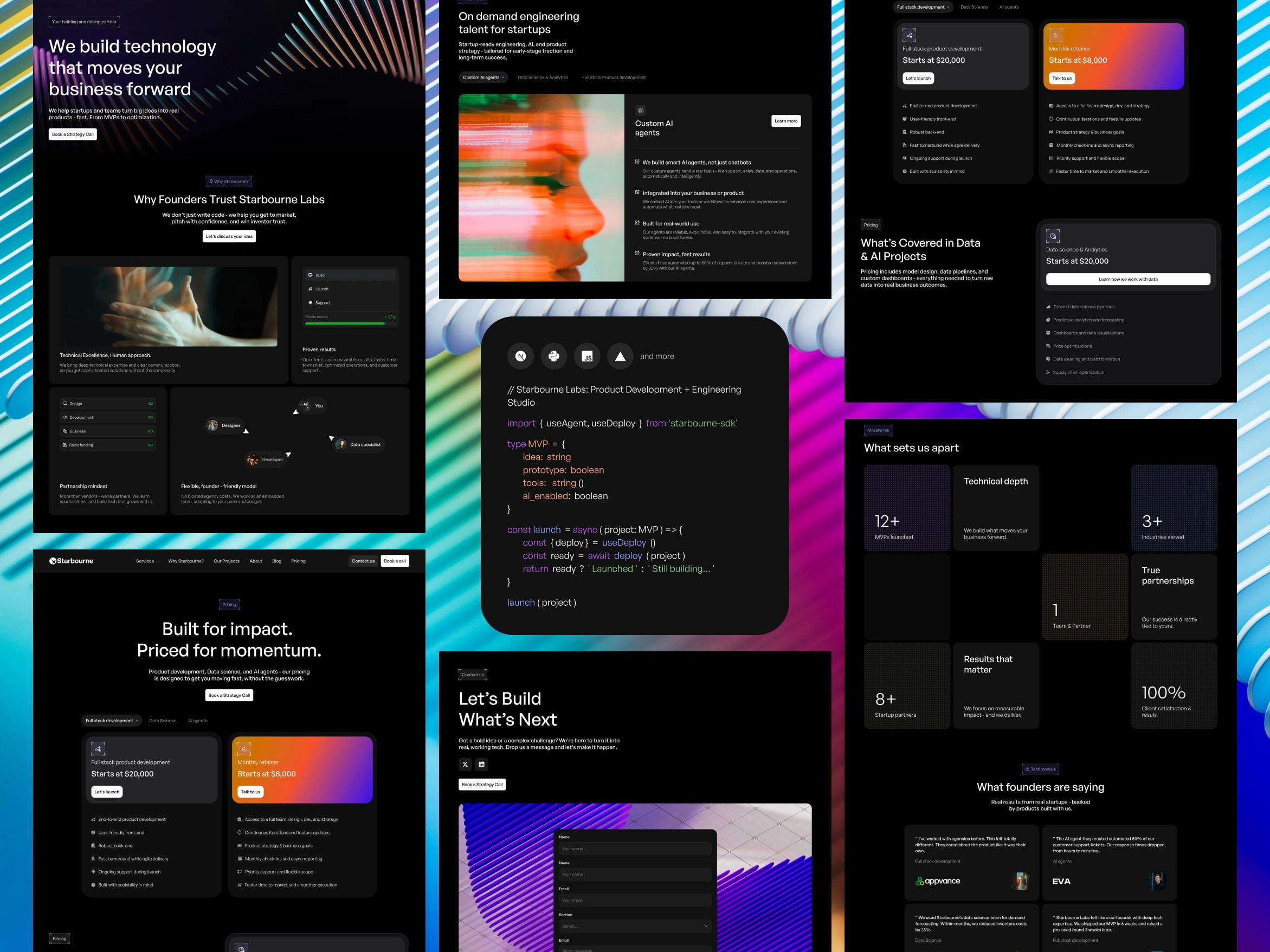1270x952 pixels.
Task: Click the 3+ Industries served tile
Action: tap(1174, 508)
